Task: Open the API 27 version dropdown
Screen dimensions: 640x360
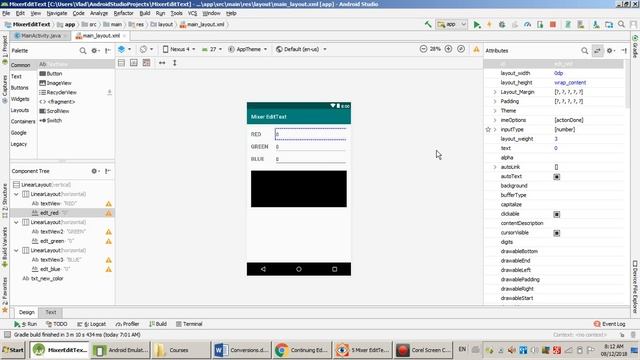Action: [212, 49]
